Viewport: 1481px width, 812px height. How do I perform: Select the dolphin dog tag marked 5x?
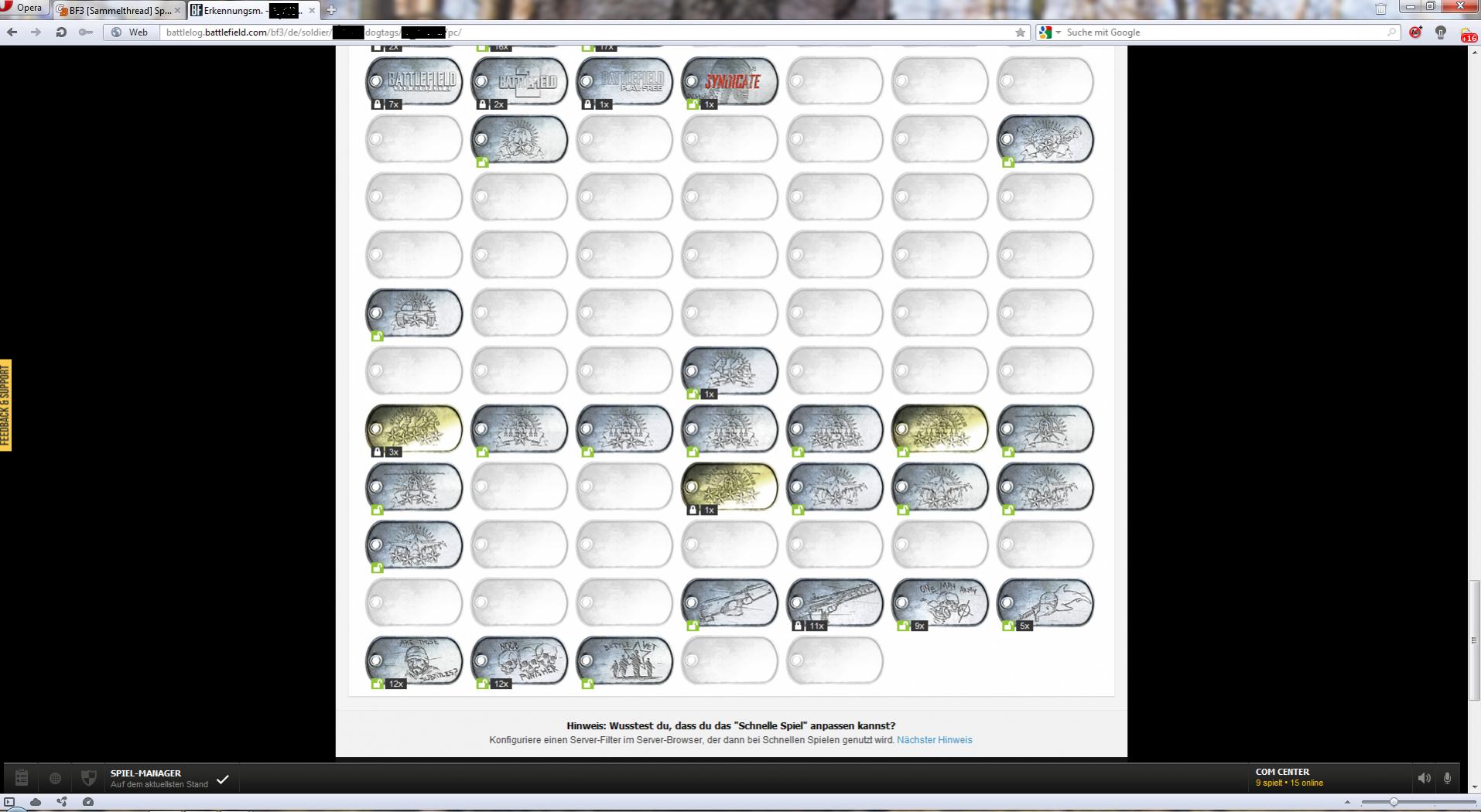pos(1045,603)
